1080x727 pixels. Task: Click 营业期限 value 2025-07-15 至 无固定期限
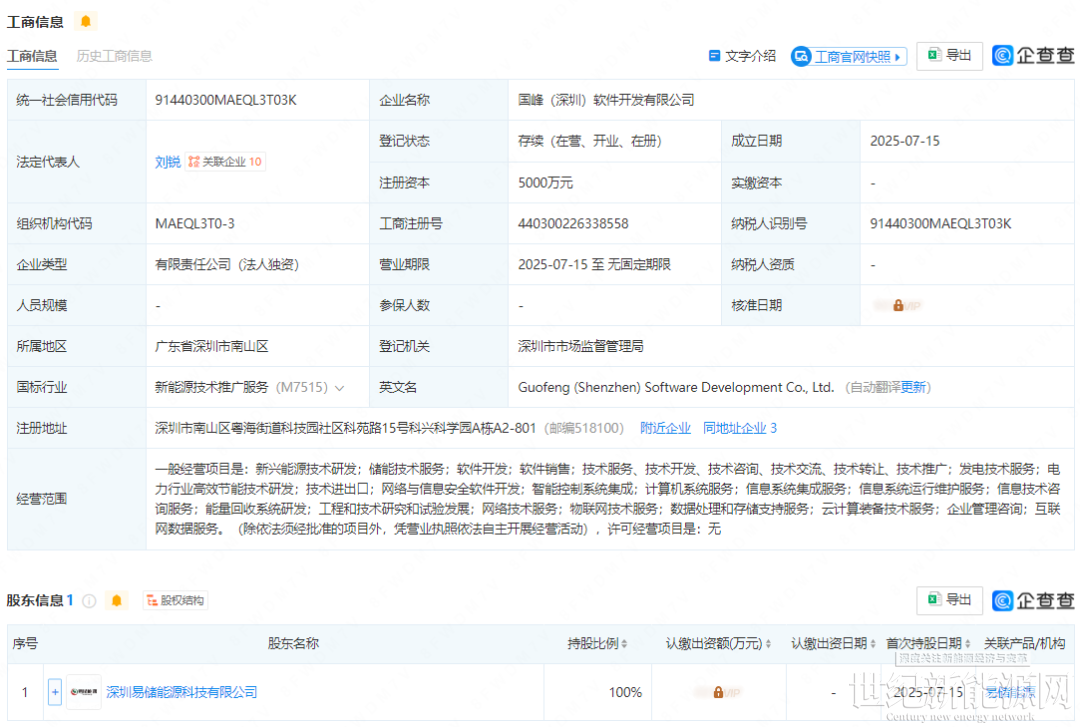[x=594, y=264]
